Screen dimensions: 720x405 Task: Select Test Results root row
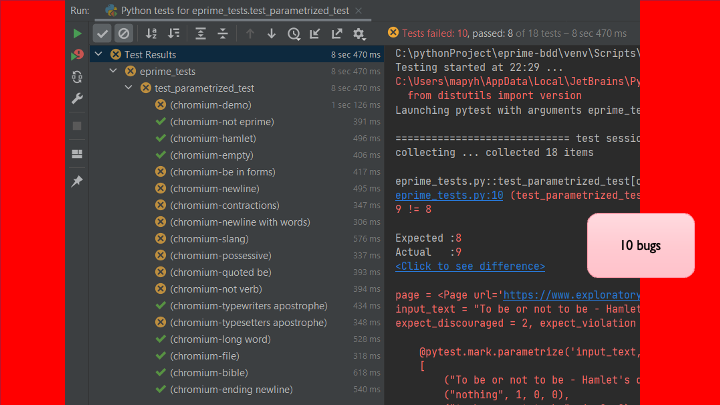coord(237,54)
